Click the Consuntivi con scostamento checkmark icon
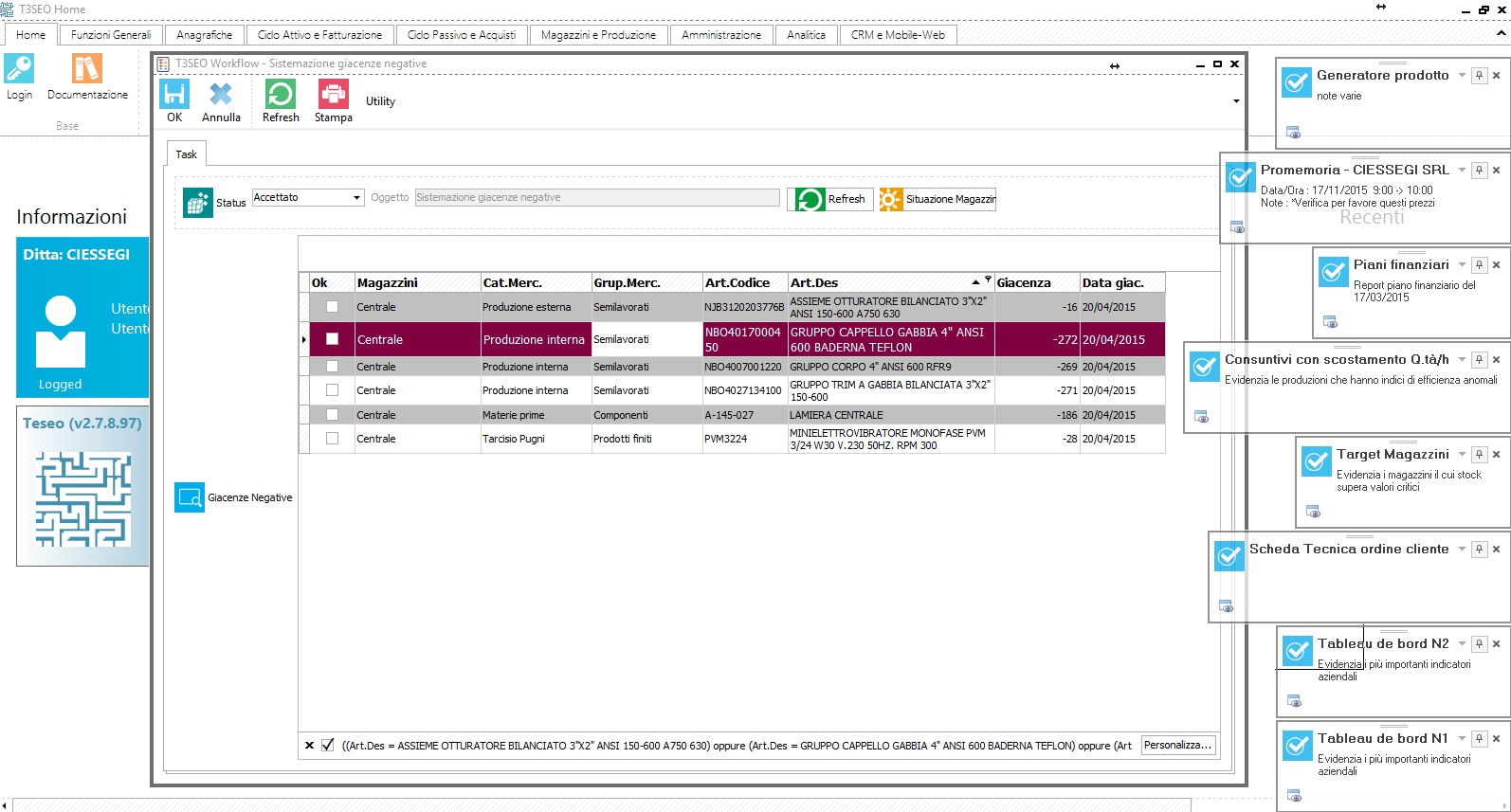 pyautogui.click(x=1205, y=368)
